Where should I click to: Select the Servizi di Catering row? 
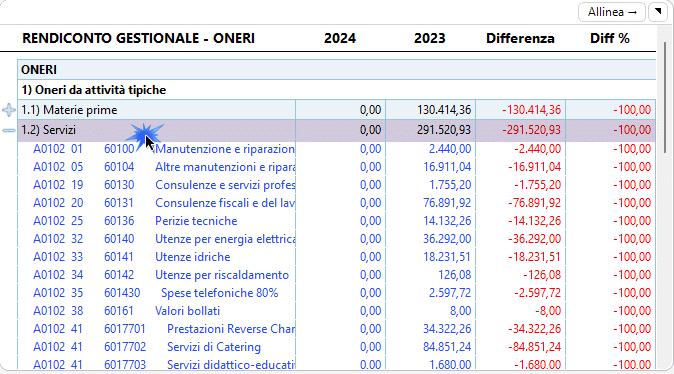tap(337, 347)
